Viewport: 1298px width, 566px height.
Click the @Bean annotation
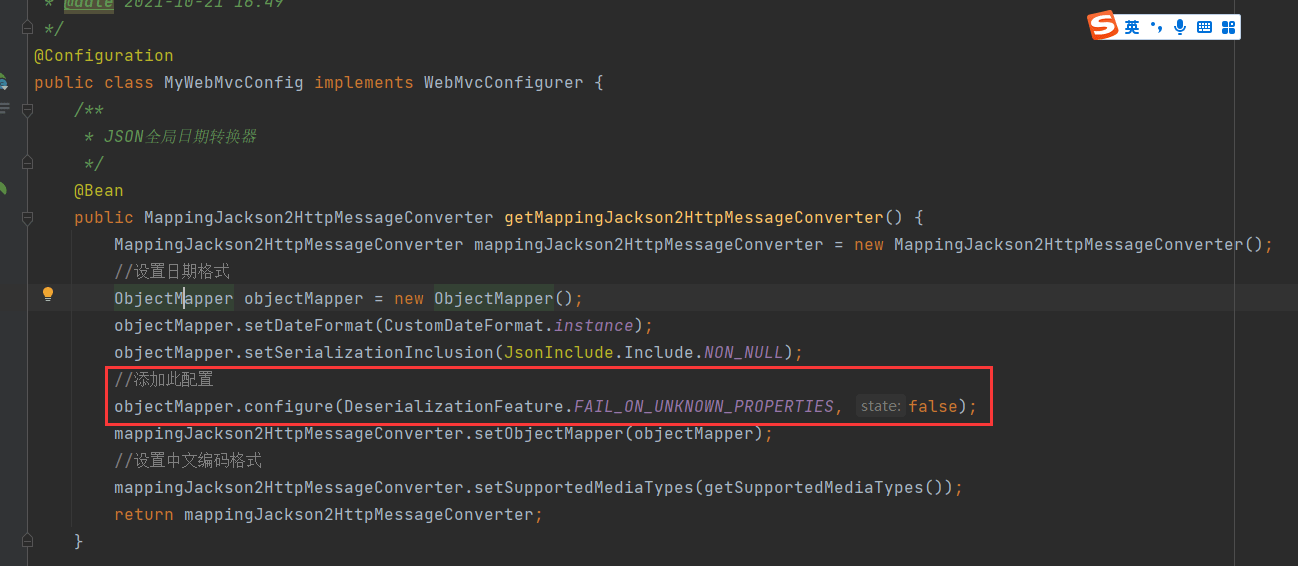point(99,191)
